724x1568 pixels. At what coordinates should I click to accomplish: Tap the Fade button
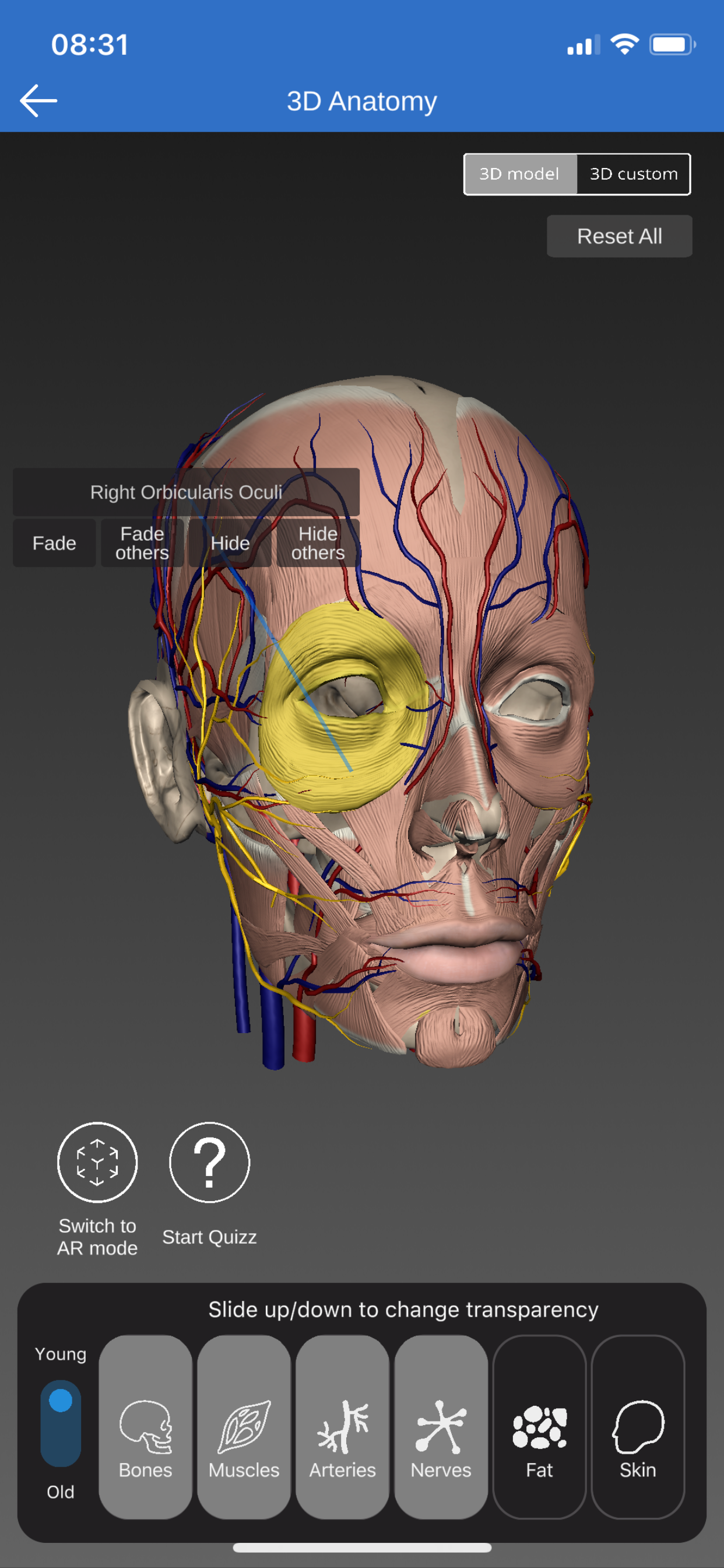click(54, 543)
